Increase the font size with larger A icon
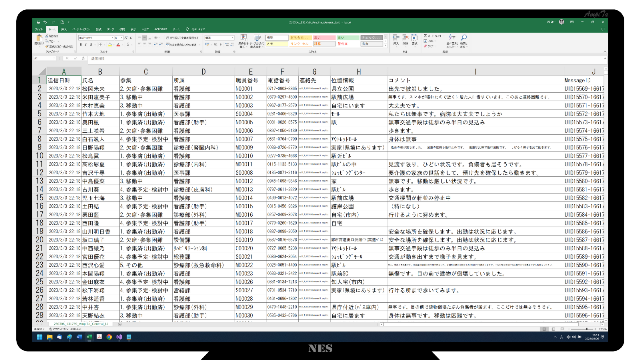Viewport: 640px width, 360px height. click(127, 38)
